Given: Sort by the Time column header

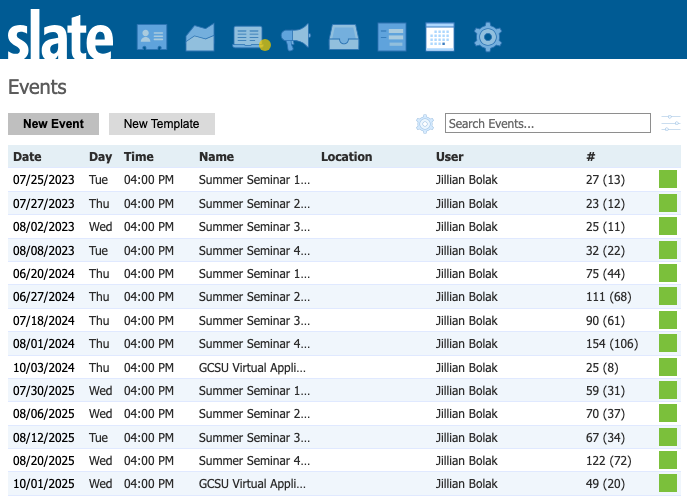Looking at the screenshot, I should [138, 157].
